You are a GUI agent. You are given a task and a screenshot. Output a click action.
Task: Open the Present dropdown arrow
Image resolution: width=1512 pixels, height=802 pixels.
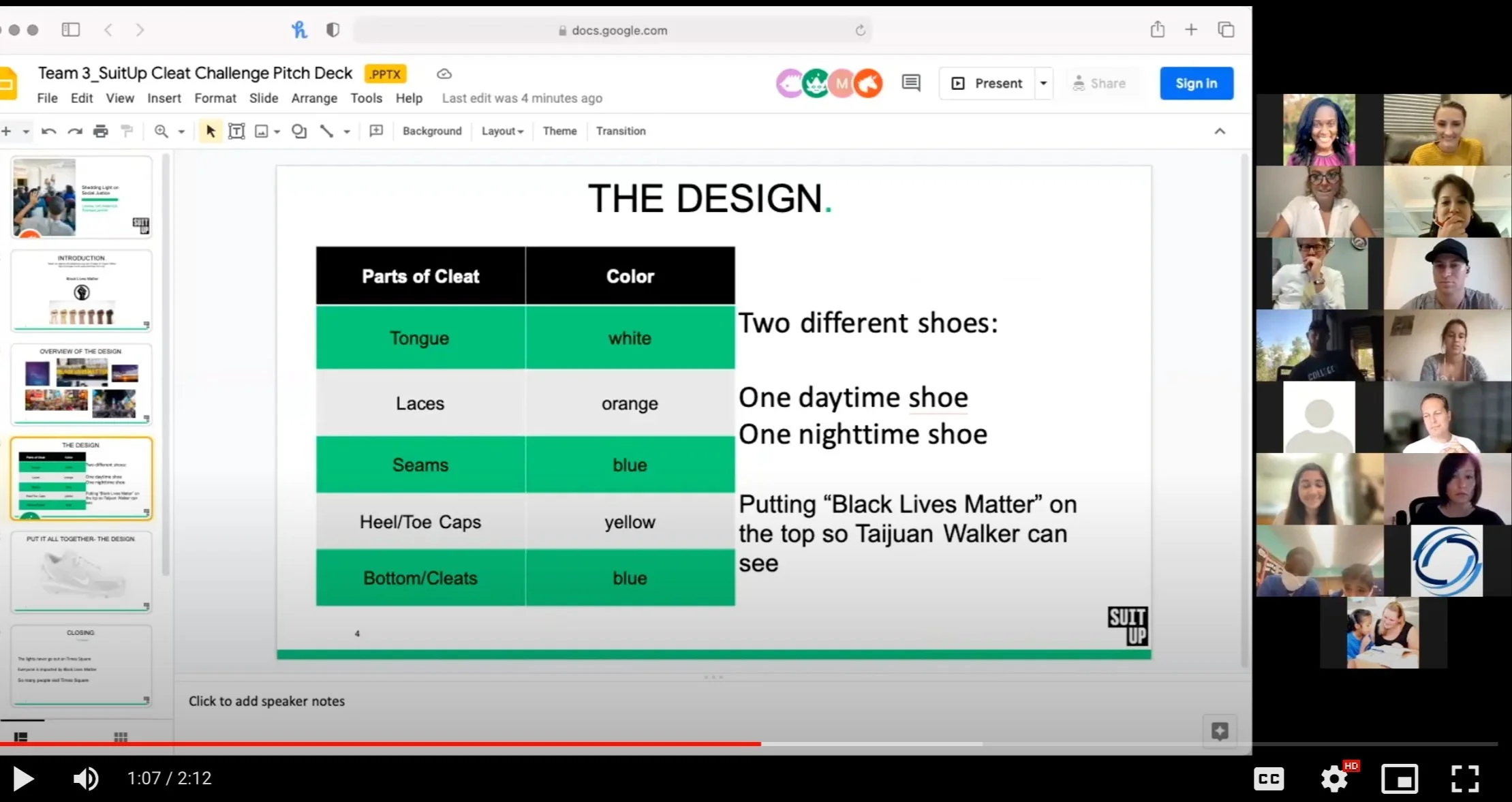click(1043, 83)
